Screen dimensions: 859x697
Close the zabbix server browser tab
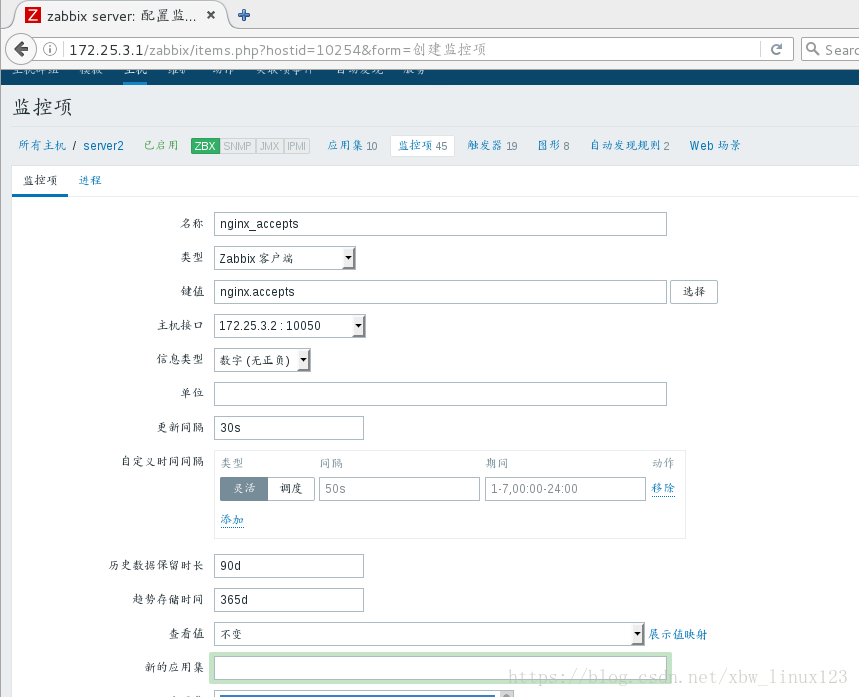(210, 15)
